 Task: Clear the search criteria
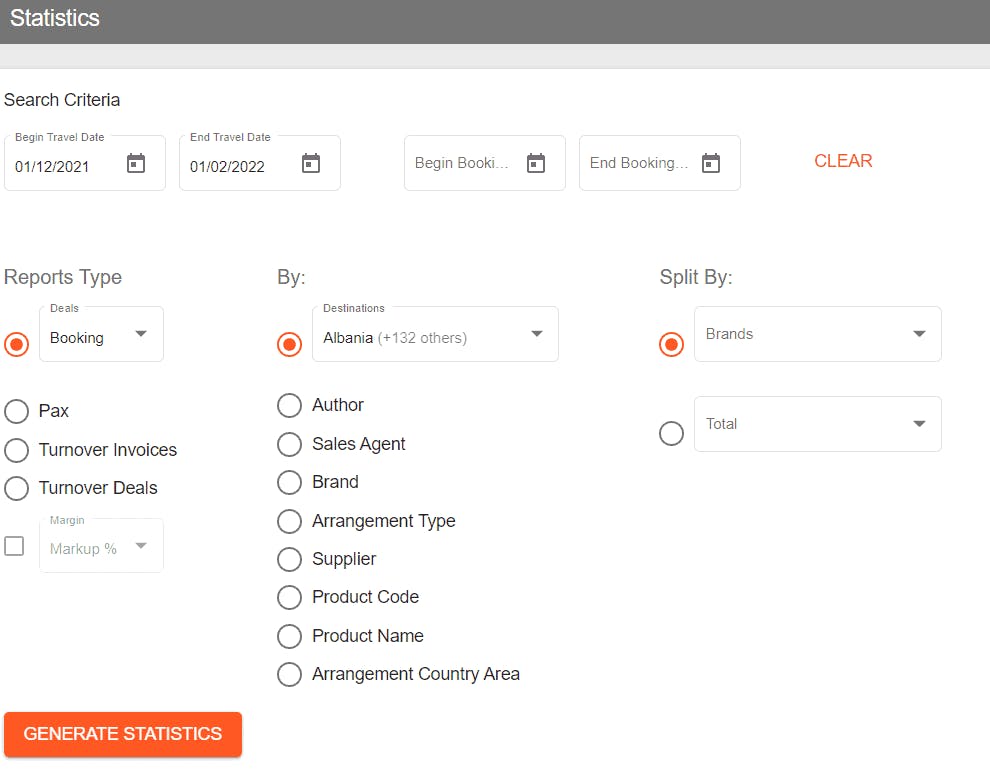tap(843, 161)
